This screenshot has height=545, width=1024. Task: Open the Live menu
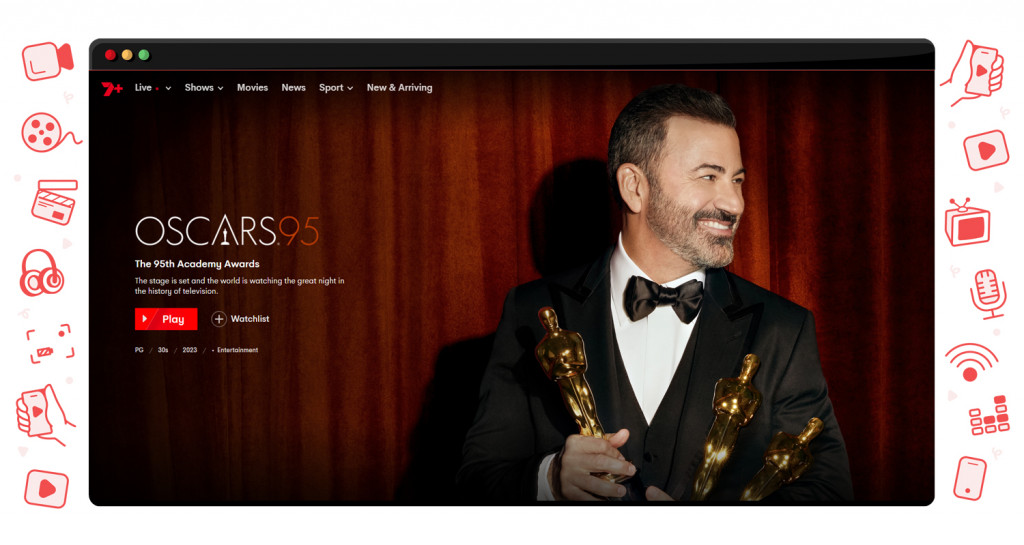coord(143,87)
